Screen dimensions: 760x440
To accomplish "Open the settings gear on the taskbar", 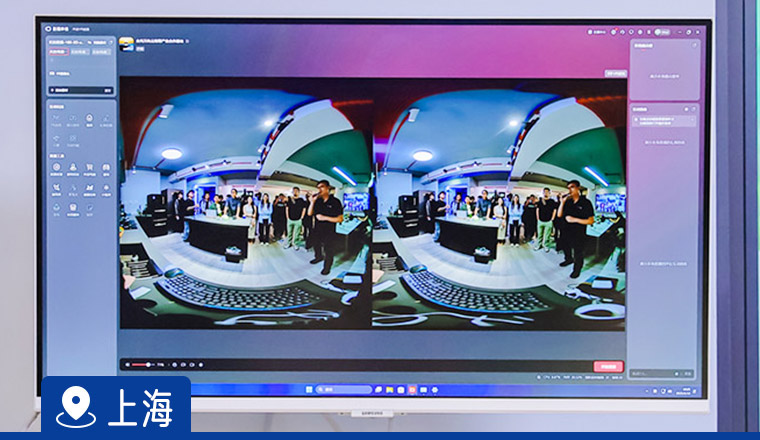I will click(x=434, y=390).
